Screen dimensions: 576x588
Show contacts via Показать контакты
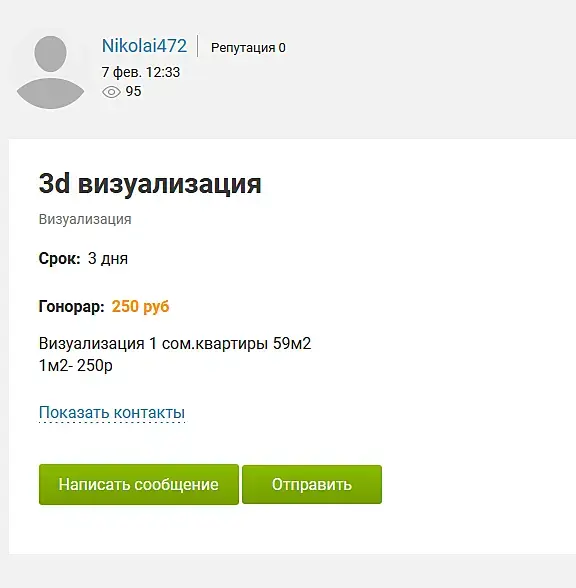point(112,413)
